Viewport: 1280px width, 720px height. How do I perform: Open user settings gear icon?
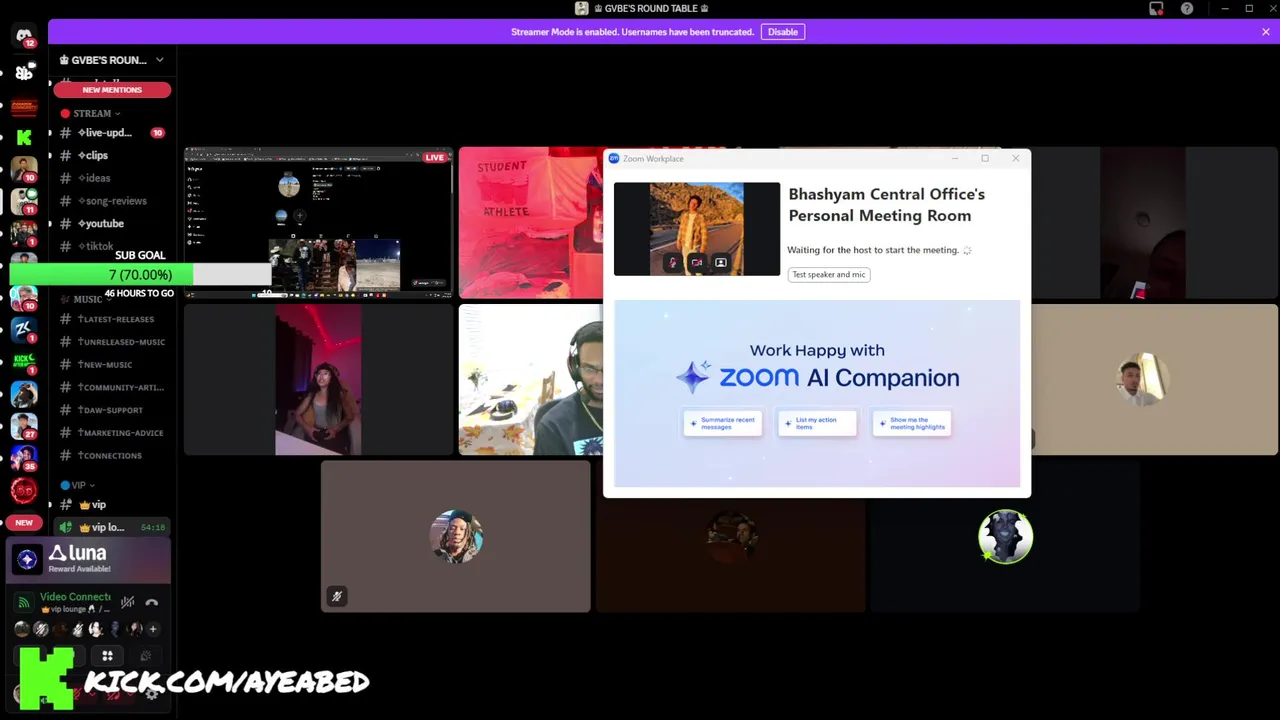152,694
